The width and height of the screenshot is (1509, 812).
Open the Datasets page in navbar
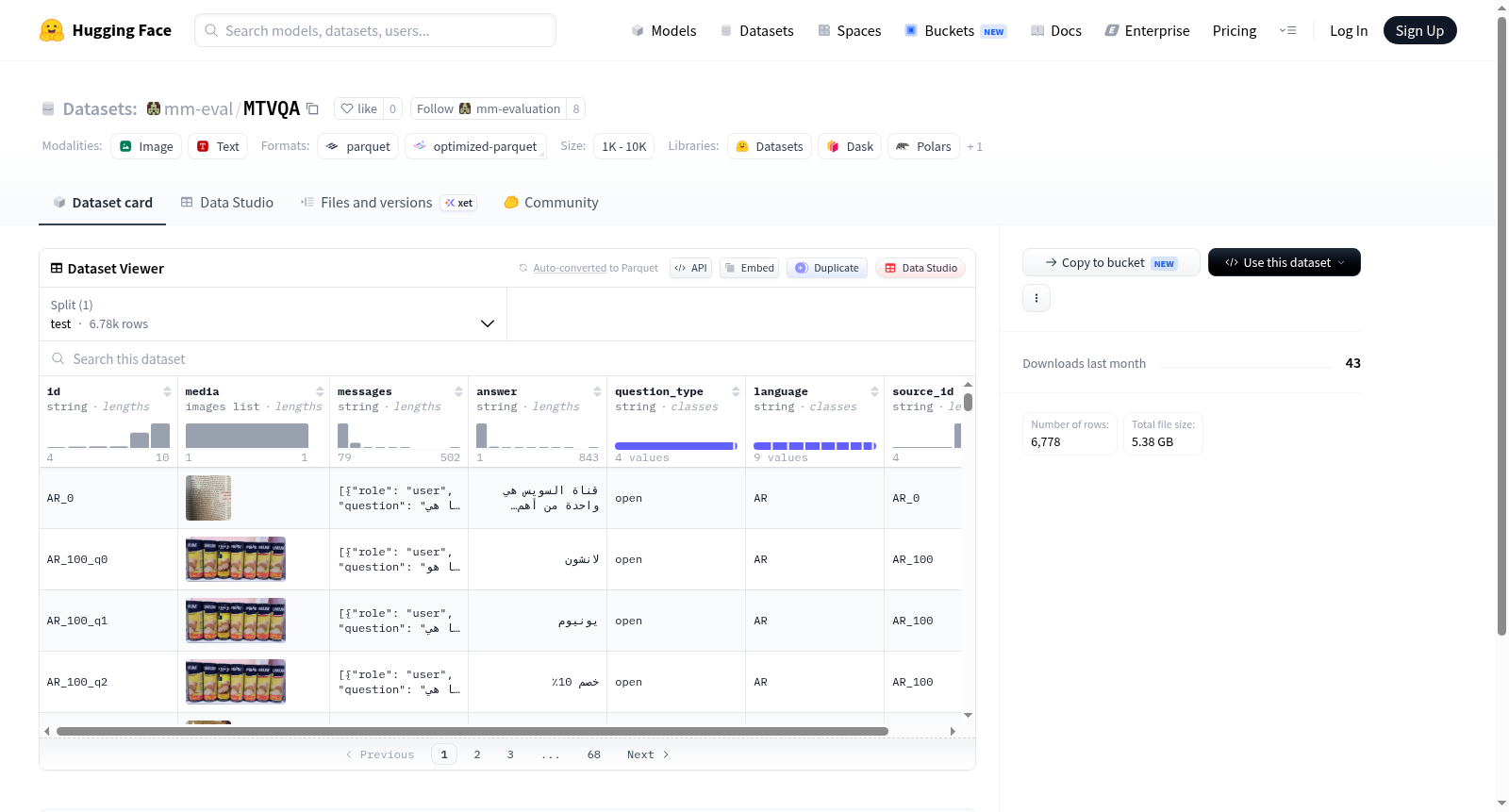pyautogui.click(x=756, y=30)
